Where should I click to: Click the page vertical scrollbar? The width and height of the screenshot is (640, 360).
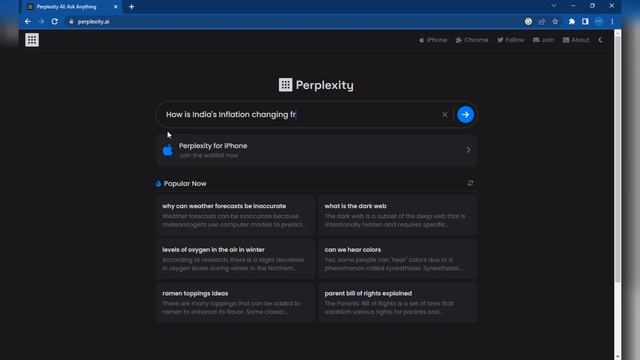[618, 159]
